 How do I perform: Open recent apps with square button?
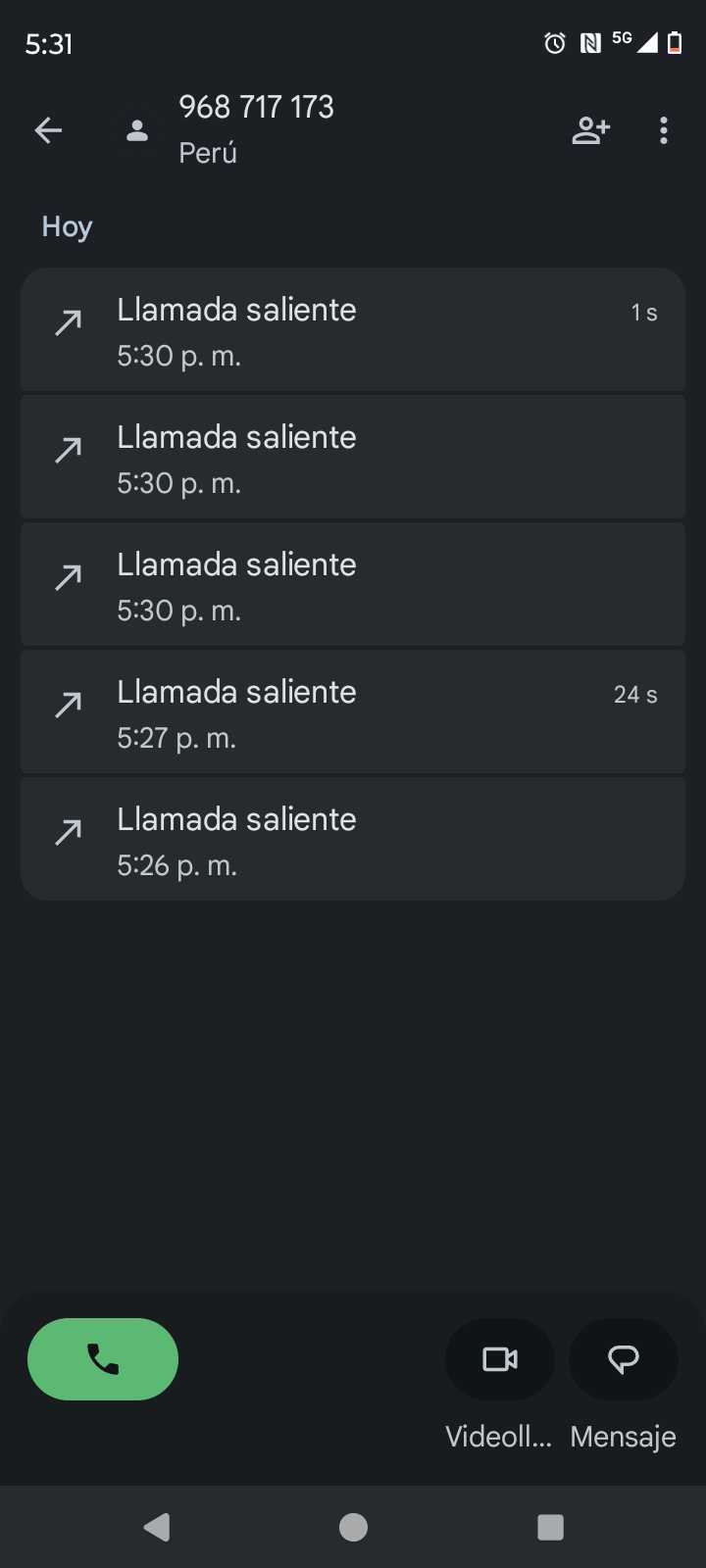pyautogui.click(x=551, y=1527)
